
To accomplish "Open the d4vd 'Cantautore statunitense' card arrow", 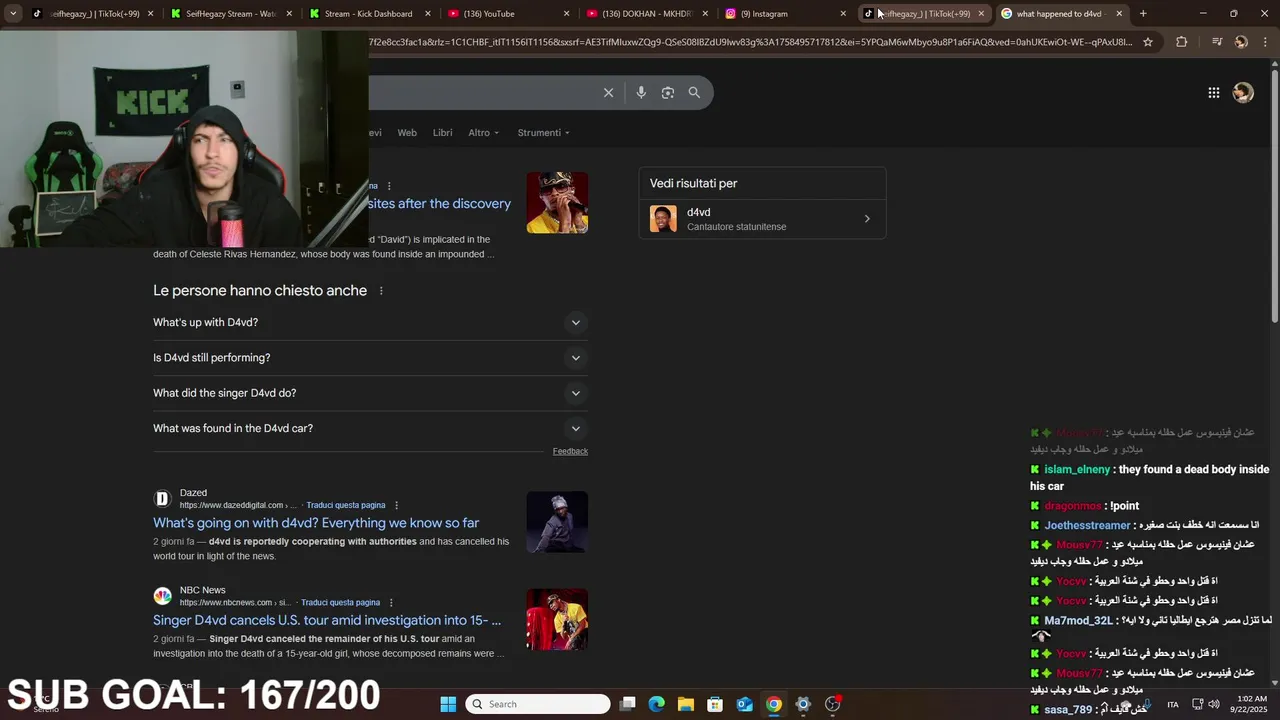I will (867, 219).
